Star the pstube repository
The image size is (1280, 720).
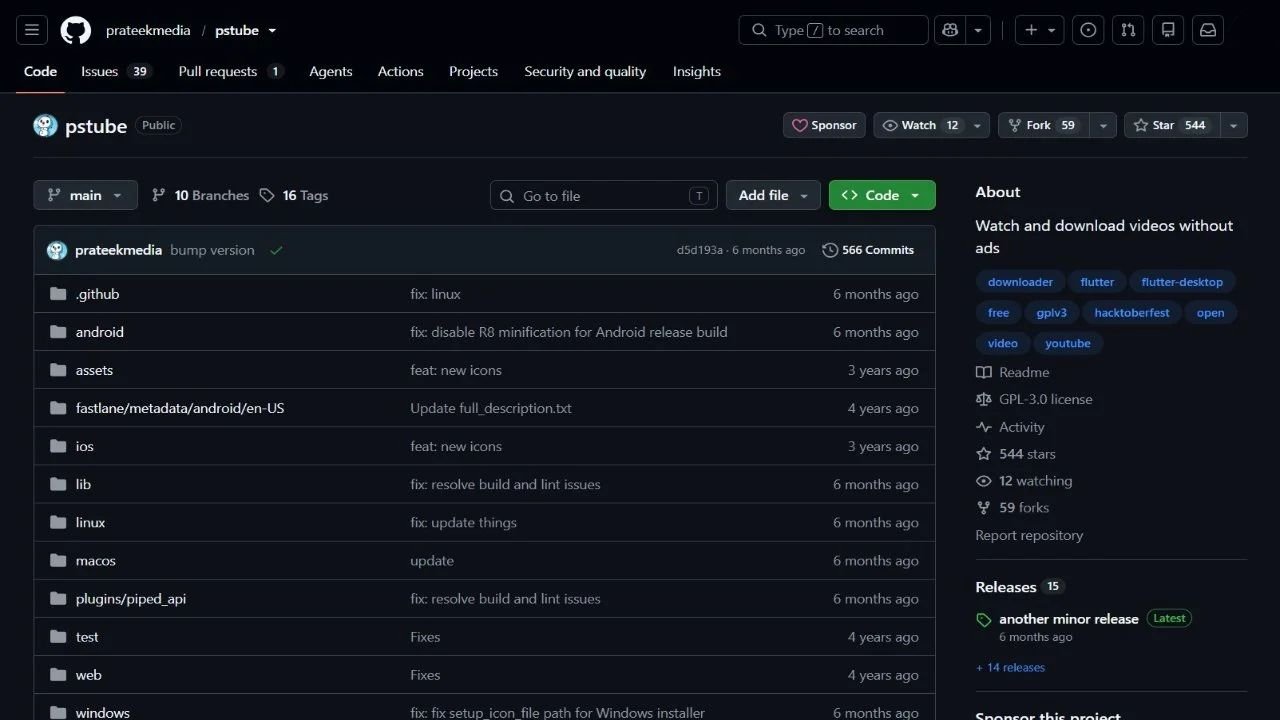tap(1171, 125)
